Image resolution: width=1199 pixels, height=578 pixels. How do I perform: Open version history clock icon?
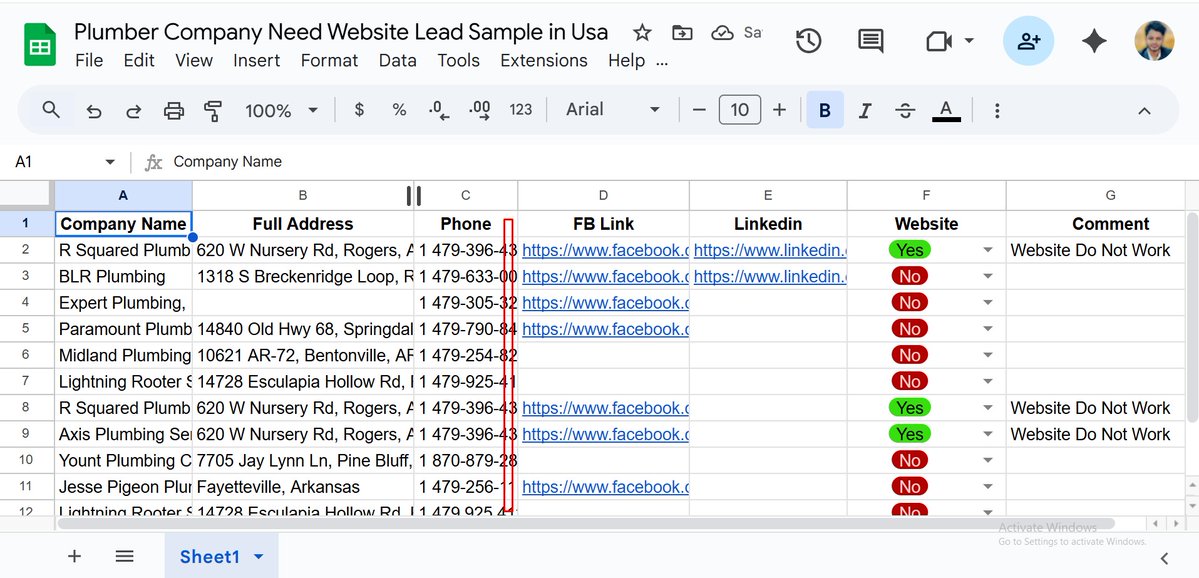808,41
